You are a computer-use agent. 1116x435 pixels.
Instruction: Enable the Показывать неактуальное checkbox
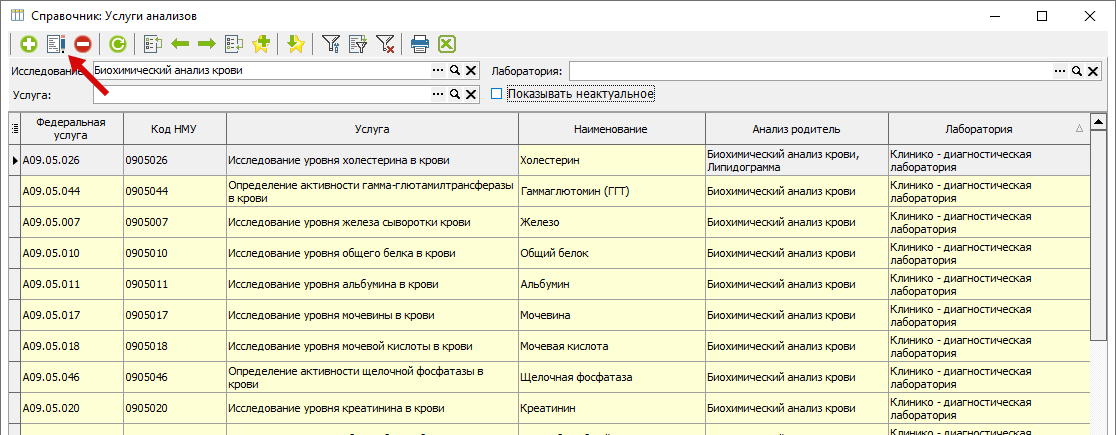(497, 94)
